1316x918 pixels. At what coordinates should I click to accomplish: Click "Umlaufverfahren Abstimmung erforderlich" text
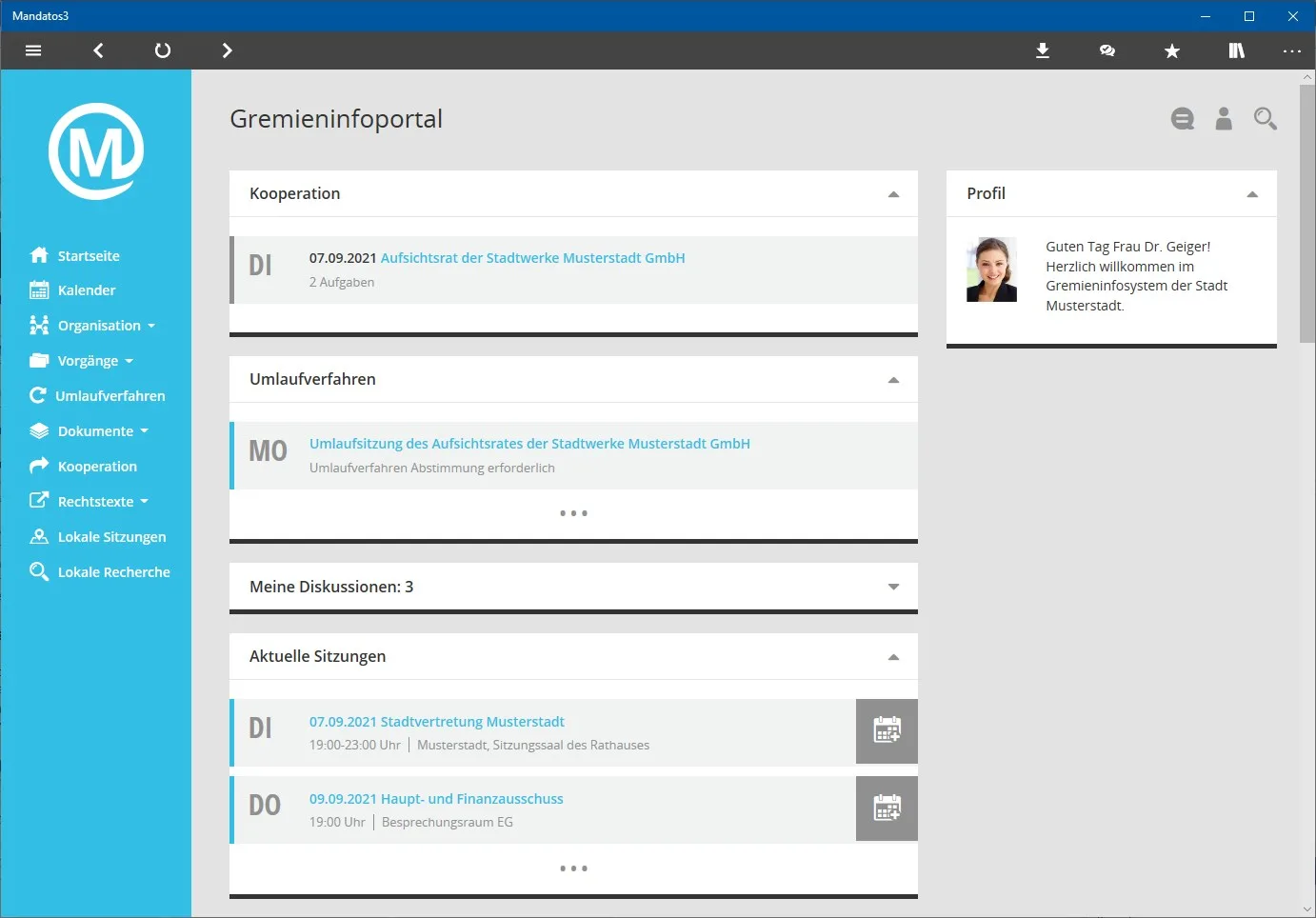(432, 469)
